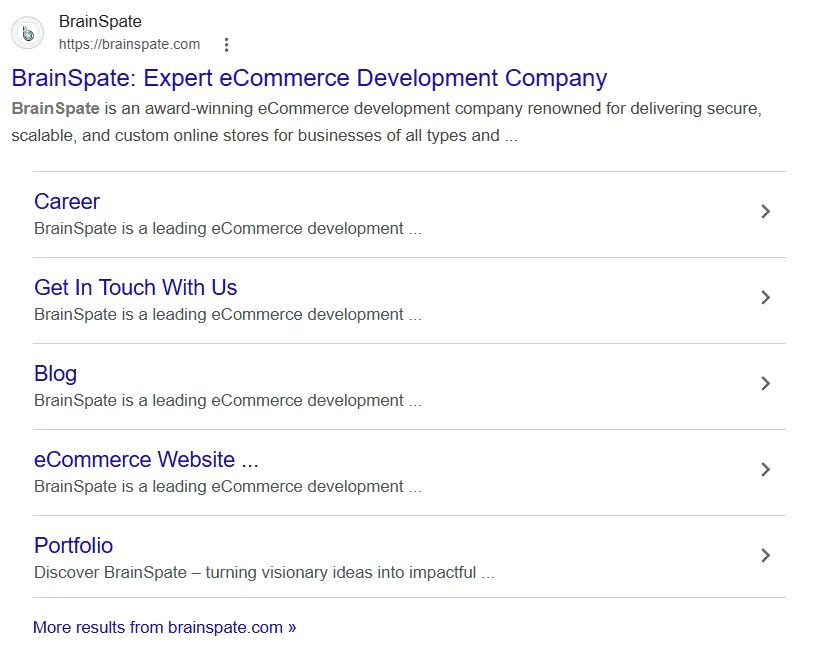The width and height of the screenshot is (831, 657).
Task: Click the snippet starting 'BrainSpate is an award-winning'
Action: click(x=386, y=122)
